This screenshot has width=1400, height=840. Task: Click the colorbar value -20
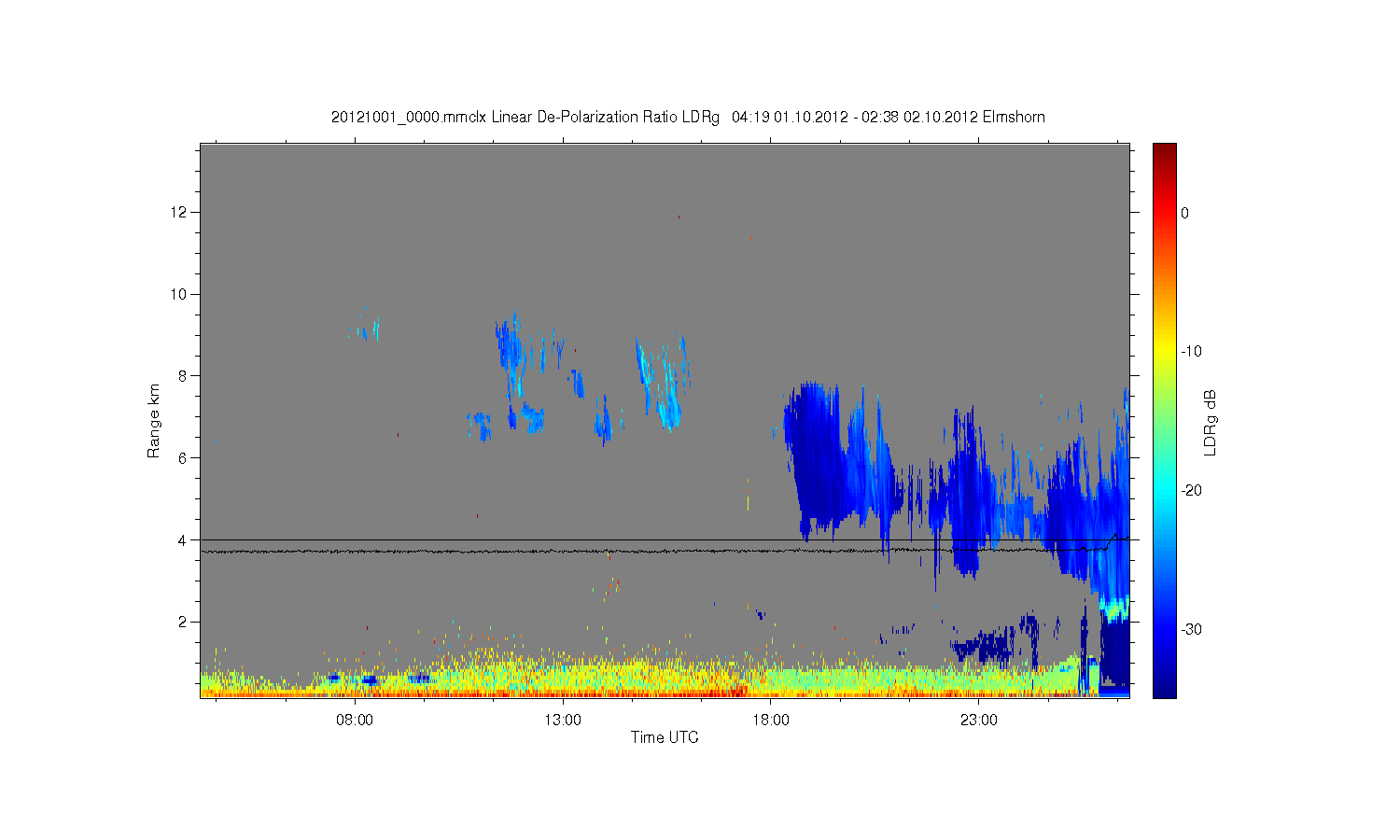[1191, 491]
